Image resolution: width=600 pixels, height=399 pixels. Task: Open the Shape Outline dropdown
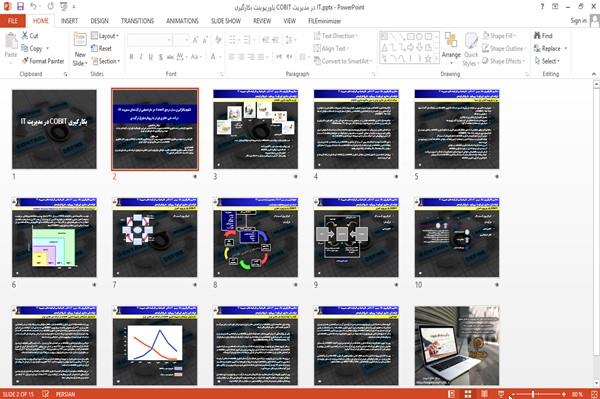tap(504, 48)
